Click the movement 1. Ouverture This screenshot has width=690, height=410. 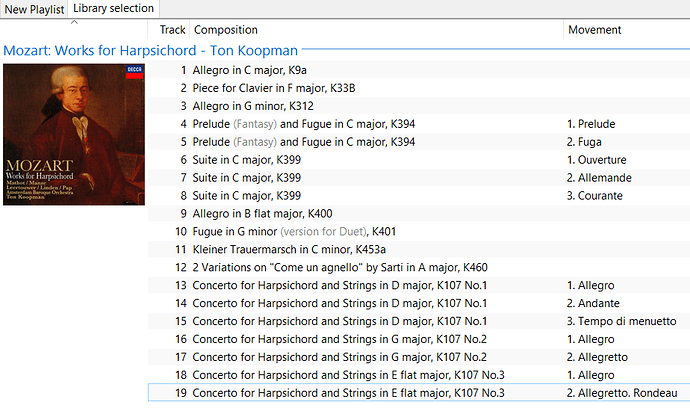[x=596, y=160]
